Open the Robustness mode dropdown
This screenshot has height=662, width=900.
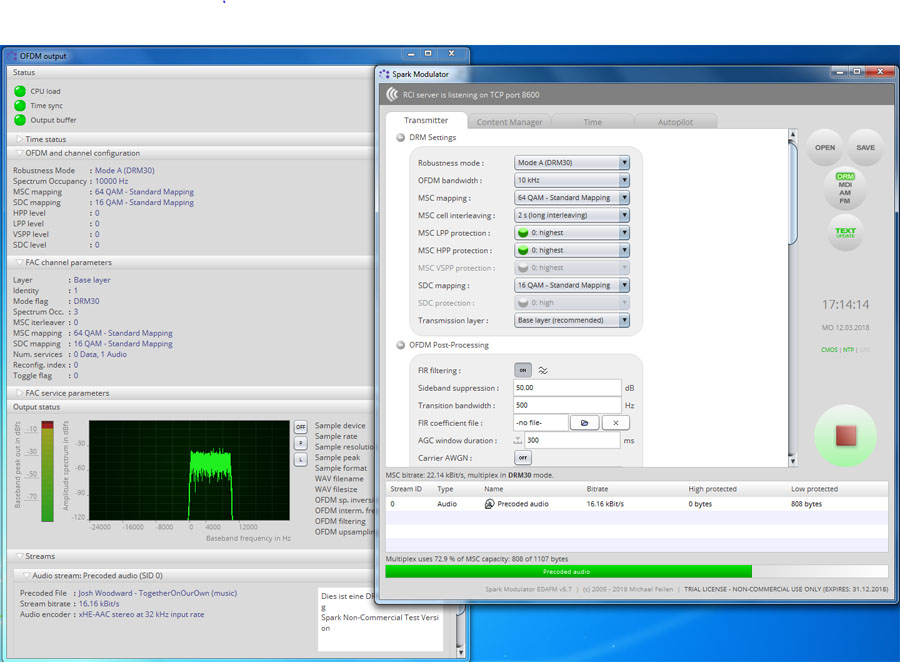(572, 163)
